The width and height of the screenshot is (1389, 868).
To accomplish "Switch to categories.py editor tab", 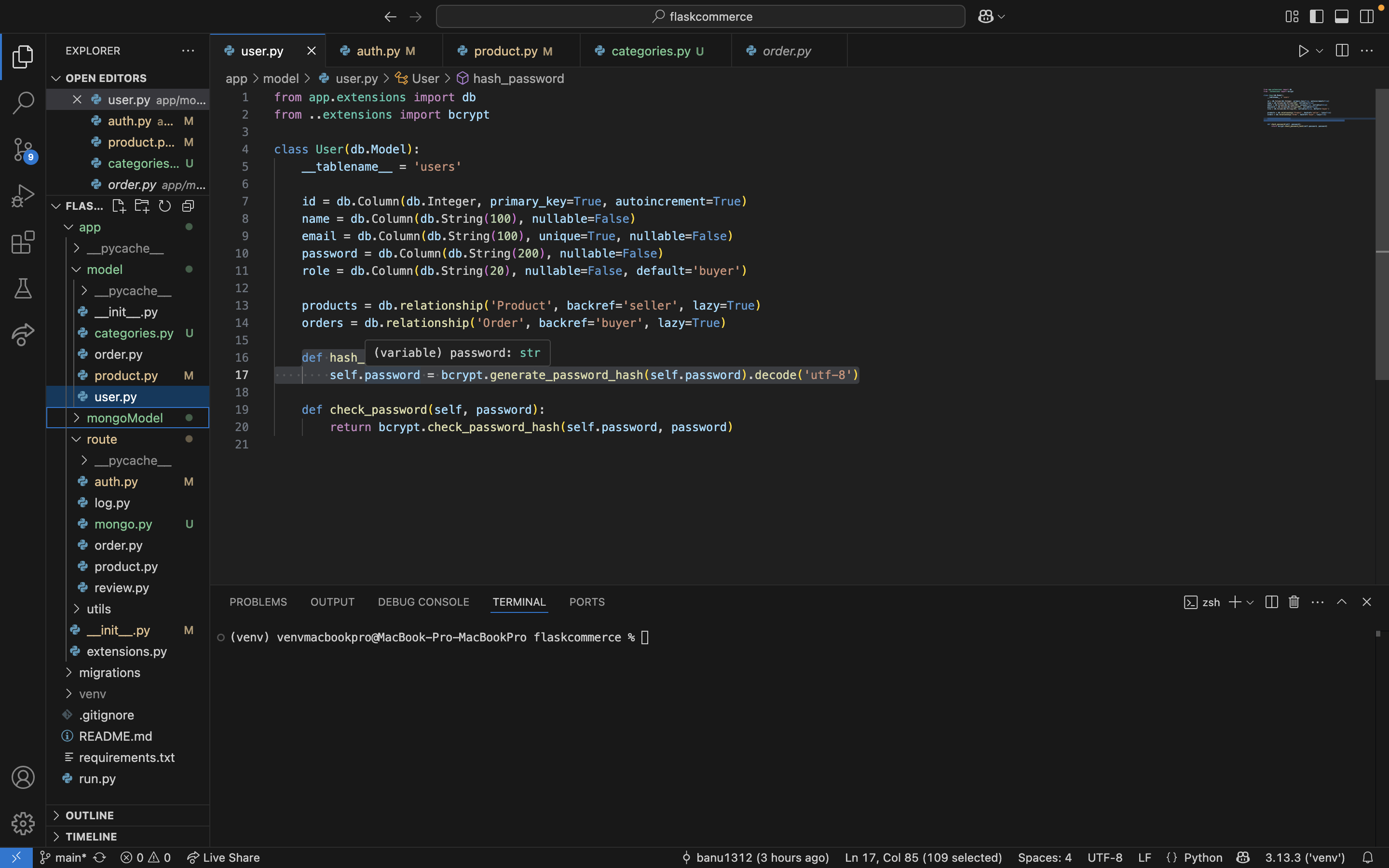I will 655,51.
